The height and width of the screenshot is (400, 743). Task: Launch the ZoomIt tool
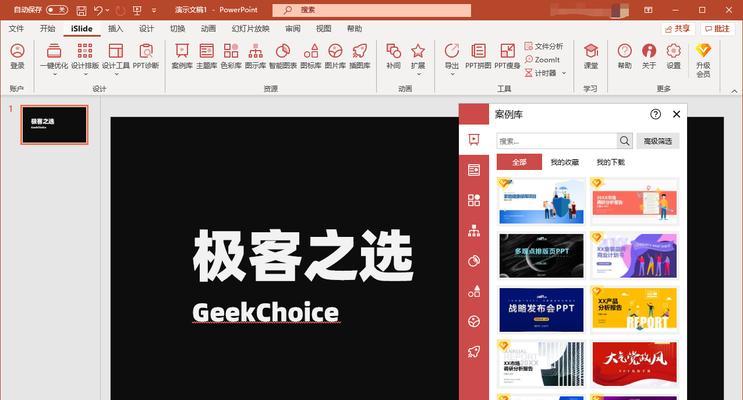click(542, 60)
